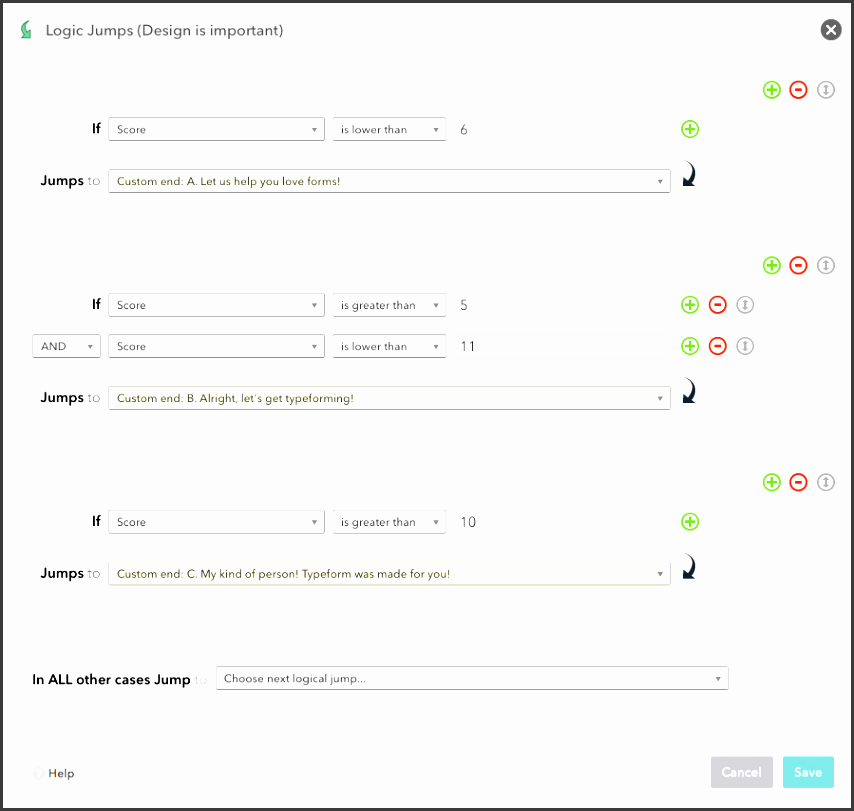The height and width of the screenshot is (811, 854).
Task: Open 'Choose next logical jump...' dropdown
Action: [x=472, y=678]
